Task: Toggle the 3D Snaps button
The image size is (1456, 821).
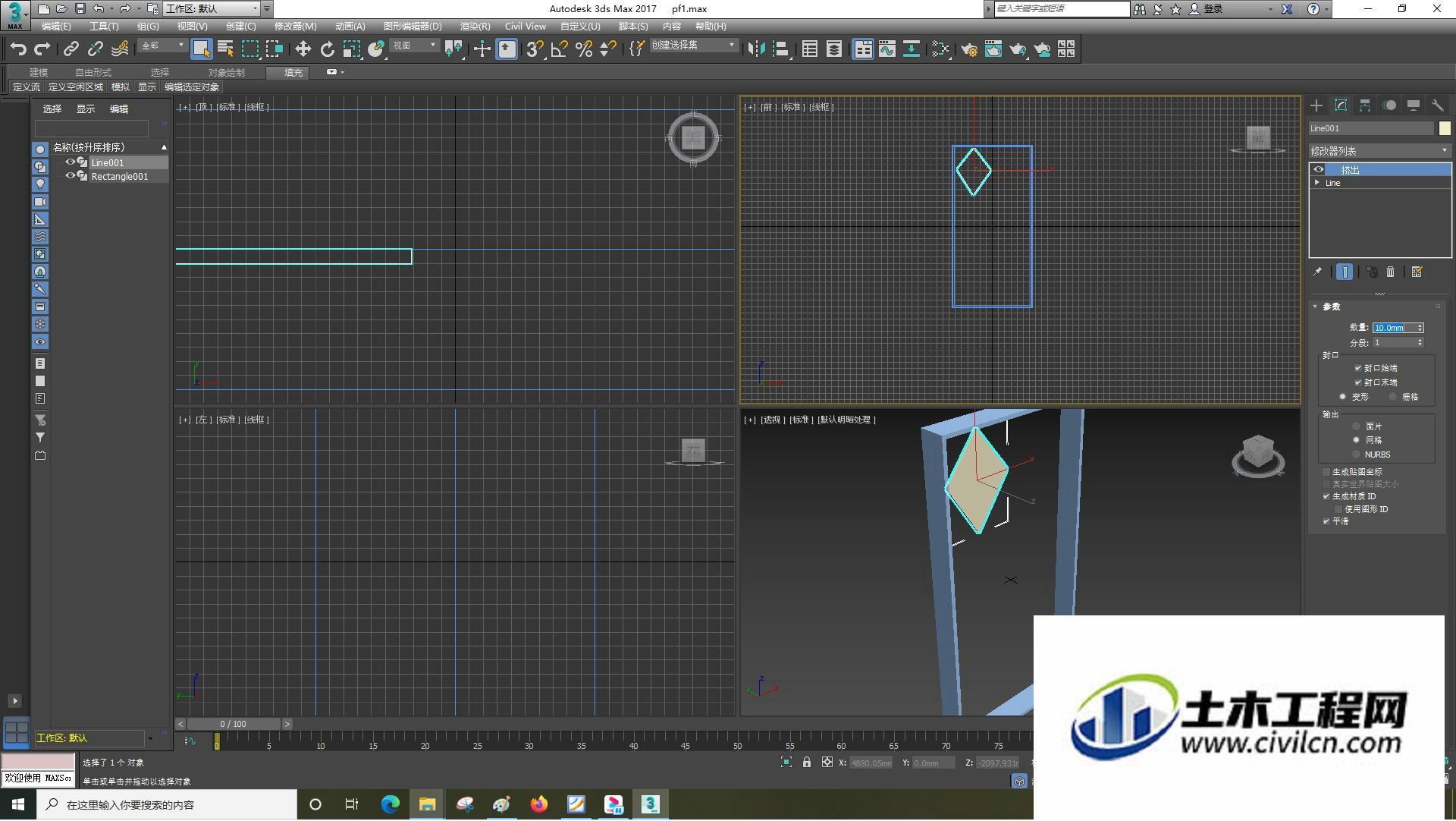Action: click(534, 49)
